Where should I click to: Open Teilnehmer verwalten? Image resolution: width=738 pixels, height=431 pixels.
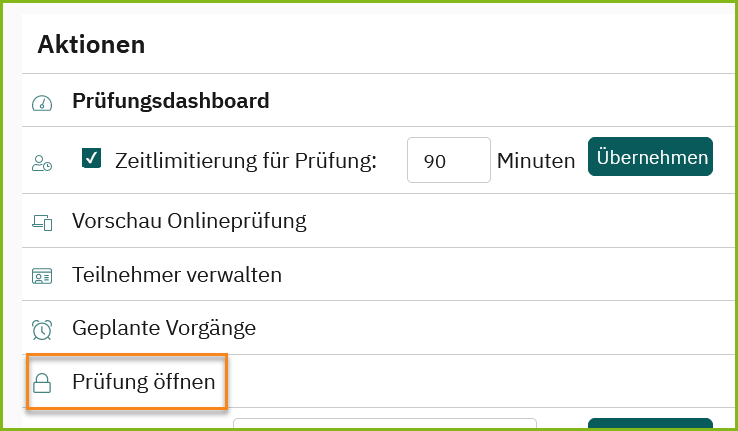coord(177,275)
